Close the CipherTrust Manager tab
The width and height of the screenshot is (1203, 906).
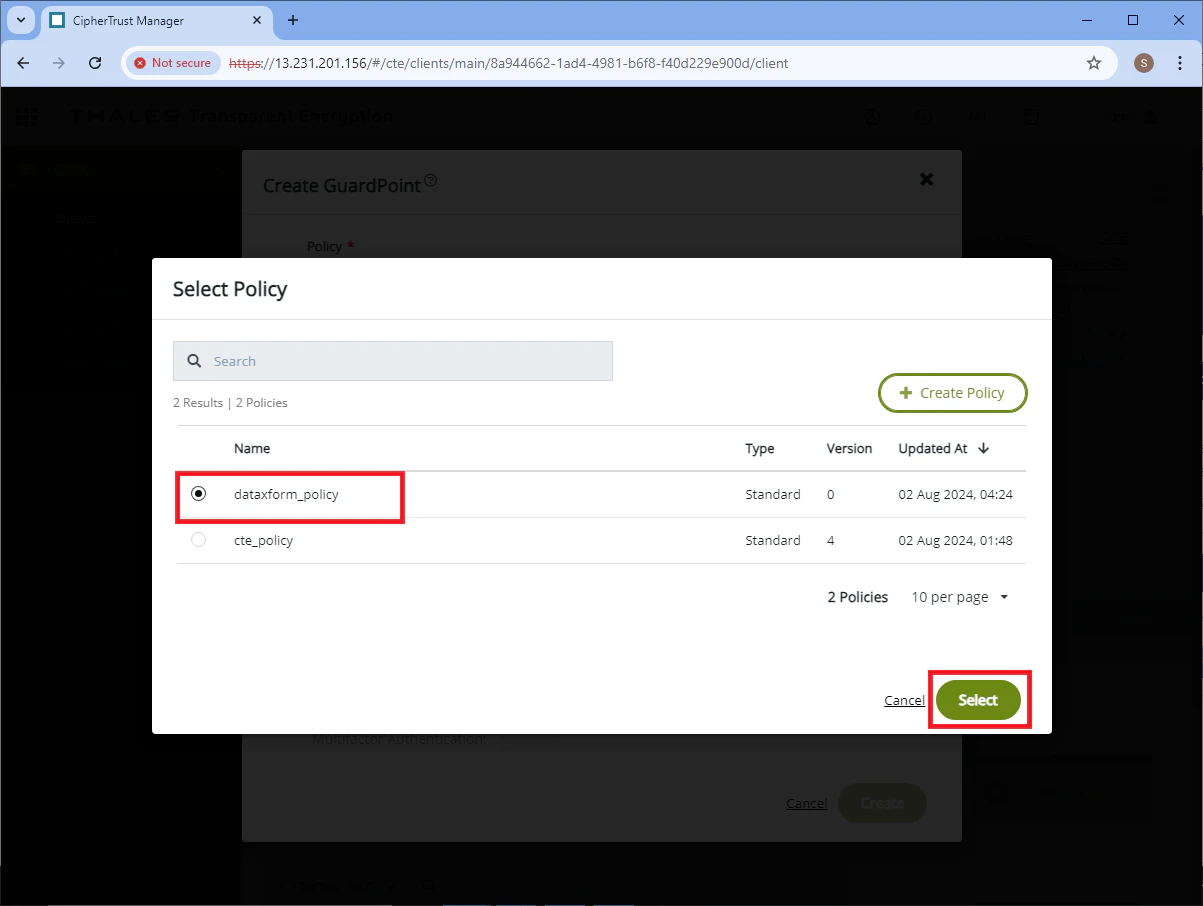(x=259, y=20)
